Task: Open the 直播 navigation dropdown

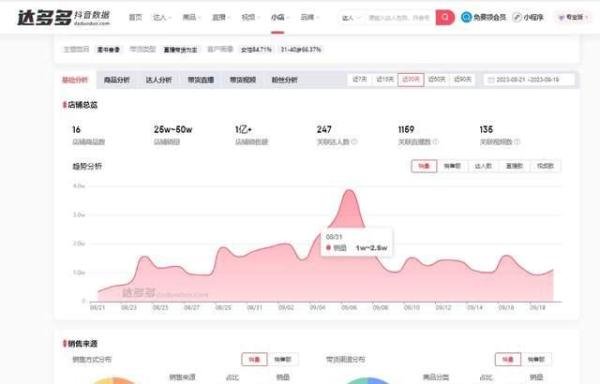Action: (221, 17)
